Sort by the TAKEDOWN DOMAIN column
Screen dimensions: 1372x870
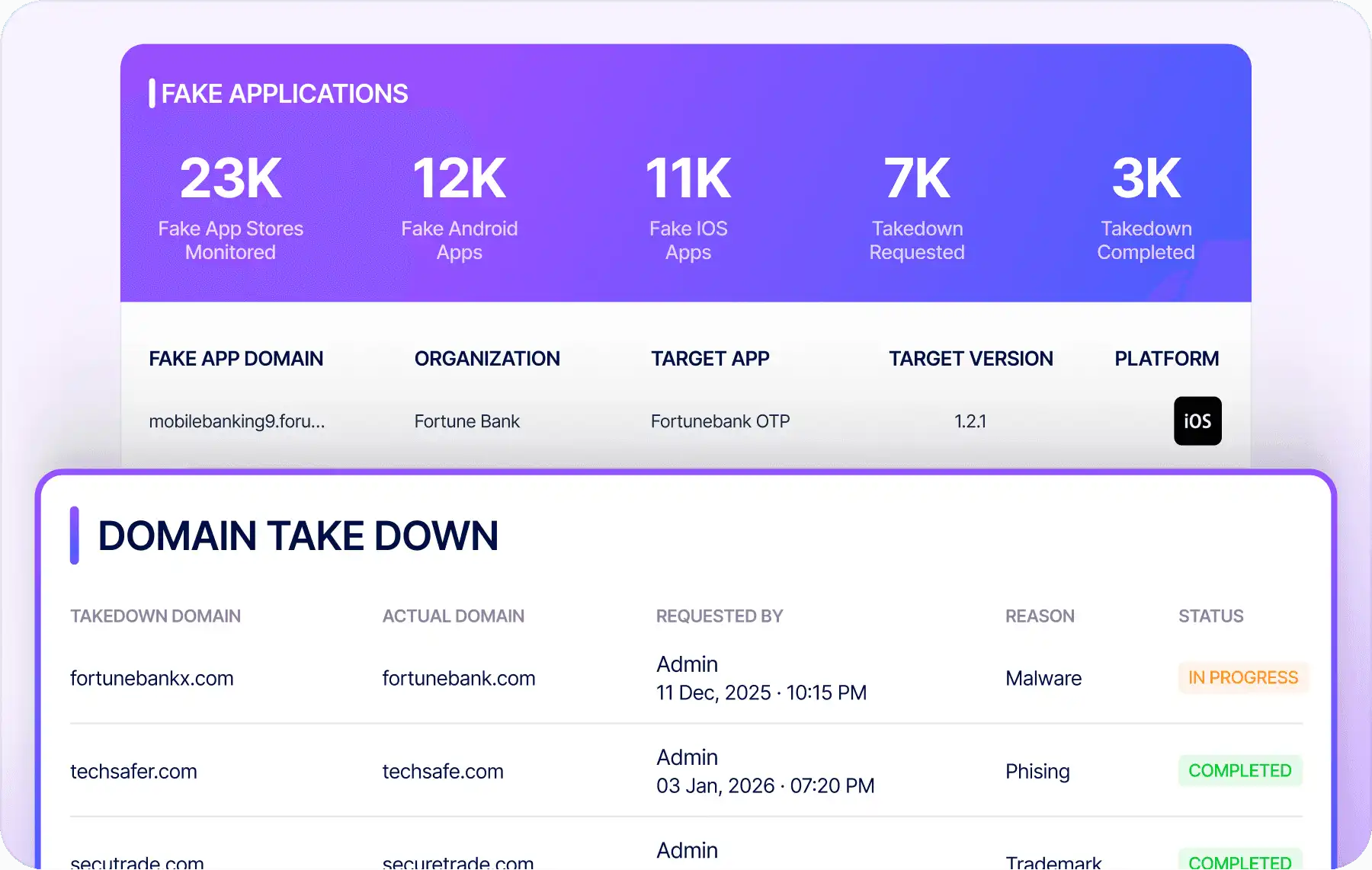pos(155,616)
